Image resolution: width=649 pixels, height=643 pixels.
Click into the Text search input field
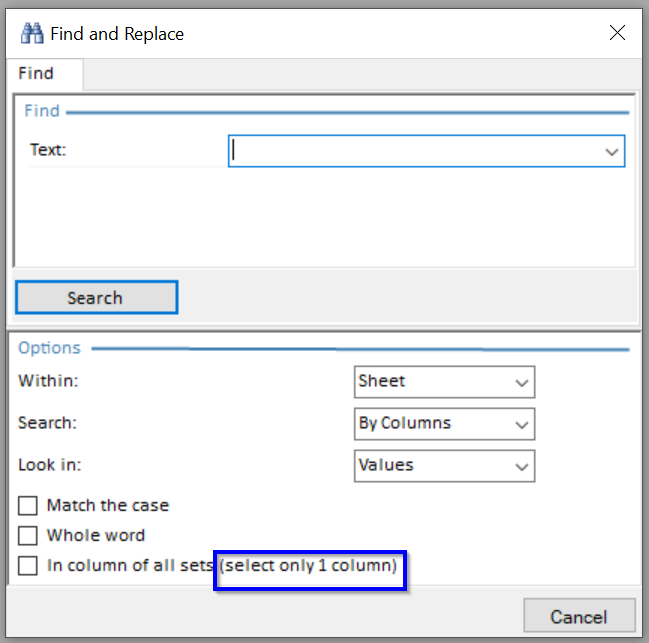coord(414,151)
